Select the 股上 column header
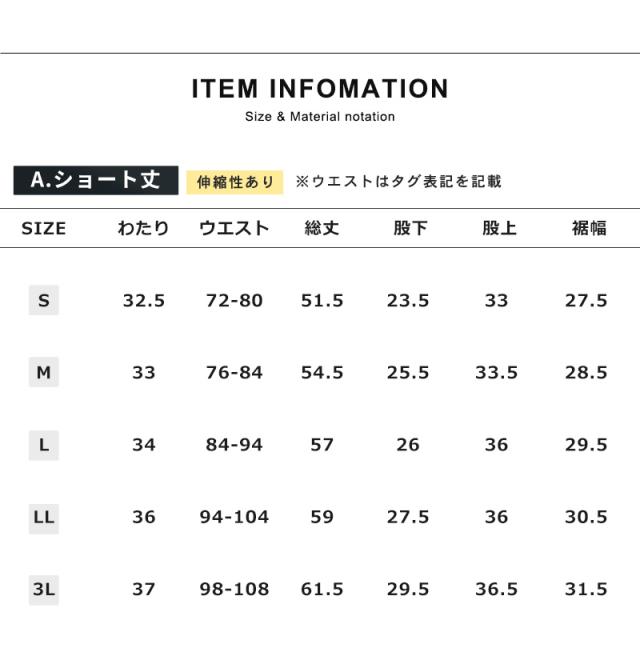Viewport: 640px width, 664px height. [498, 229]
